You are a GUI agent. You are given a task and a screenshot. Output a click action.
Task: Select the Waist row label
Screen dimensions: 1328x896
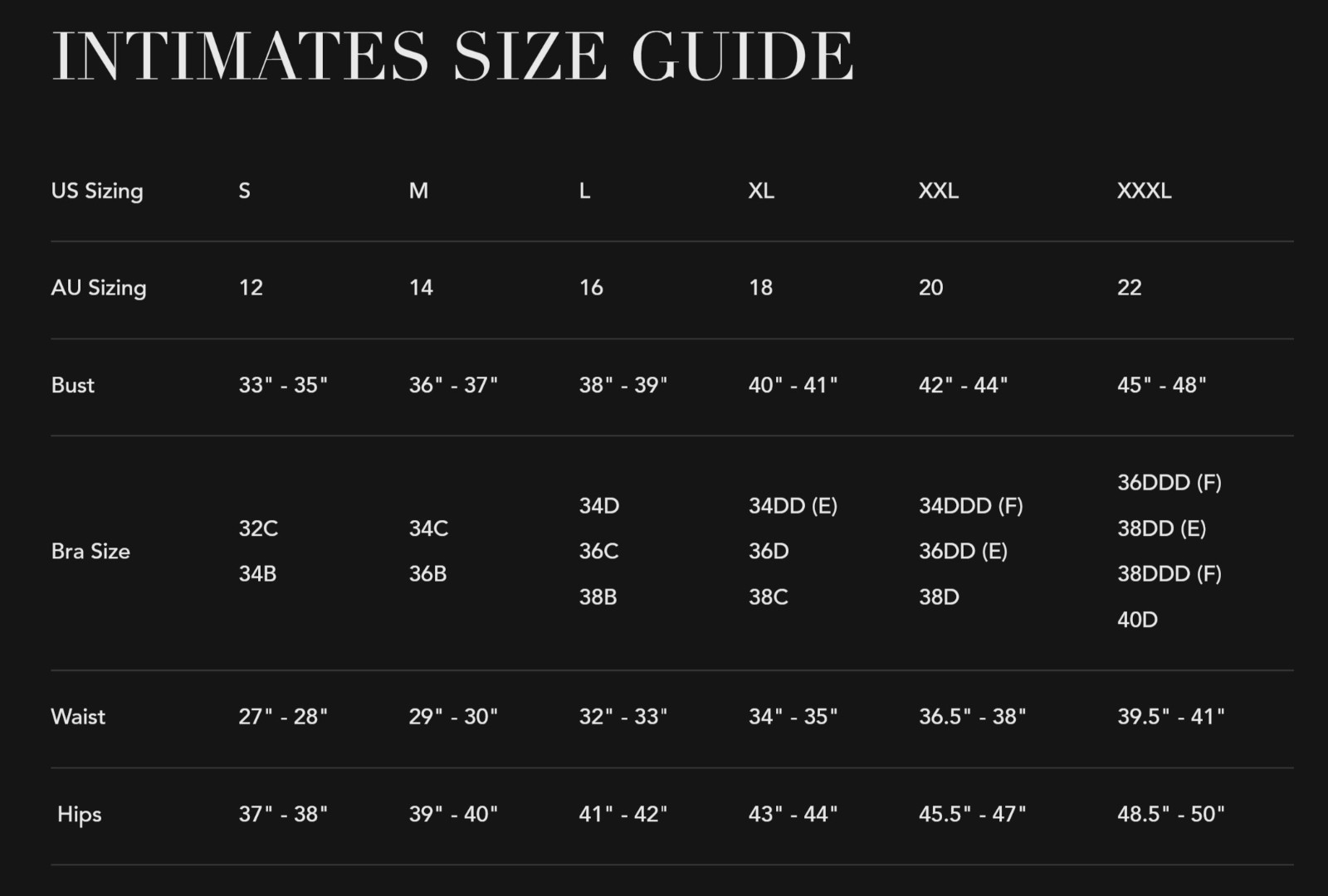click(x=78, y=717)
